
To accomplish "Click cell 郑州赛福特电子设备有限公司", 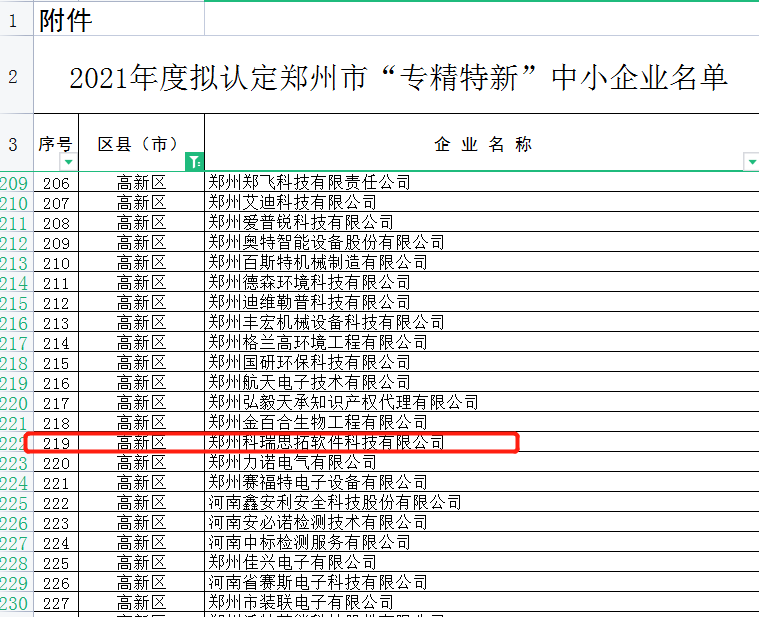I will tap(482, 482).
